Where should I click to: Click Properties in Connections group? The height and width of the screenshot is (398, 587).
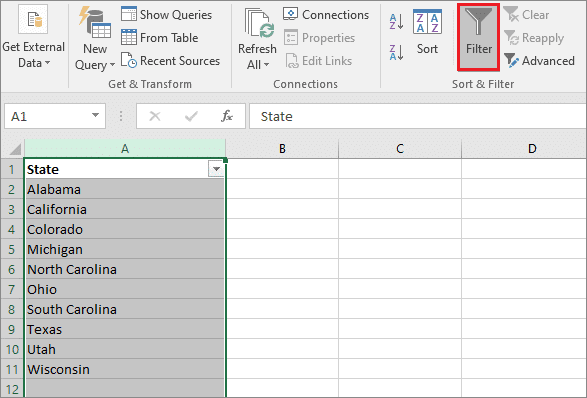pyautogui.click(x=319, y=38)
